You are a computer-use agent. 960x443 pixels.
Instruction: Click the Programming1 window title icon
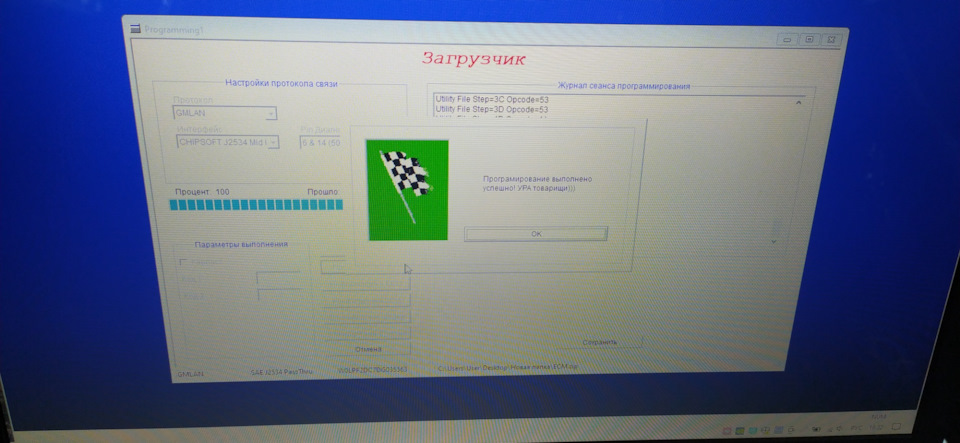point(135,29)
